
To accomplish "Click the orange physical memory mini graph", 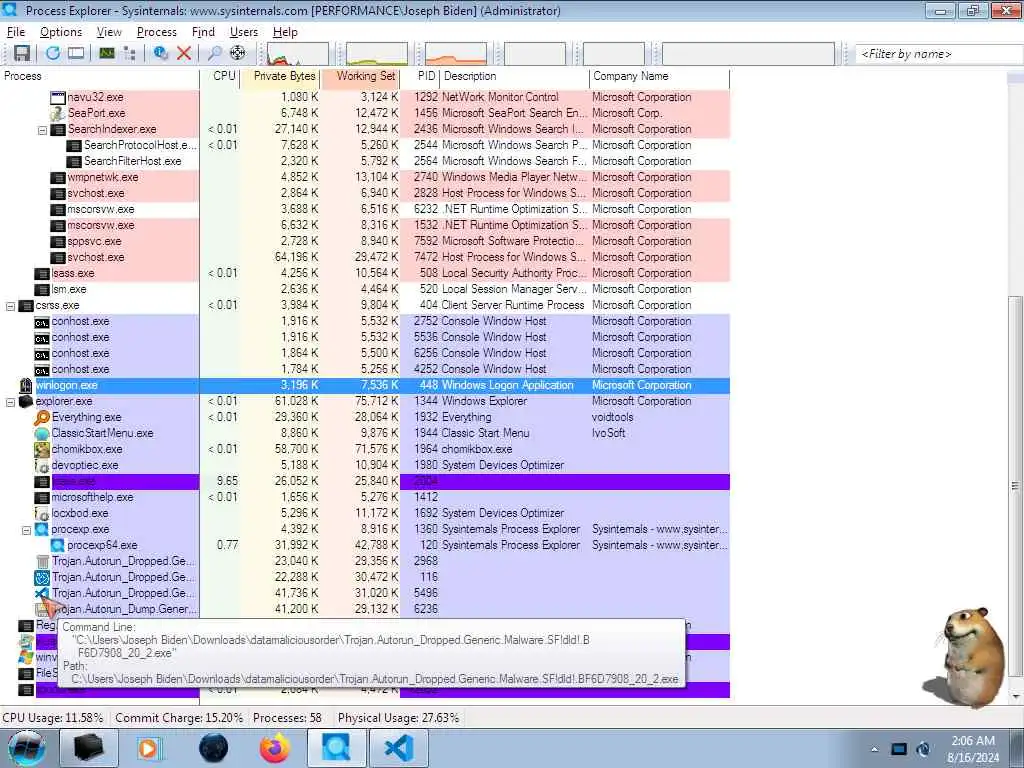I will pos(456,54).
